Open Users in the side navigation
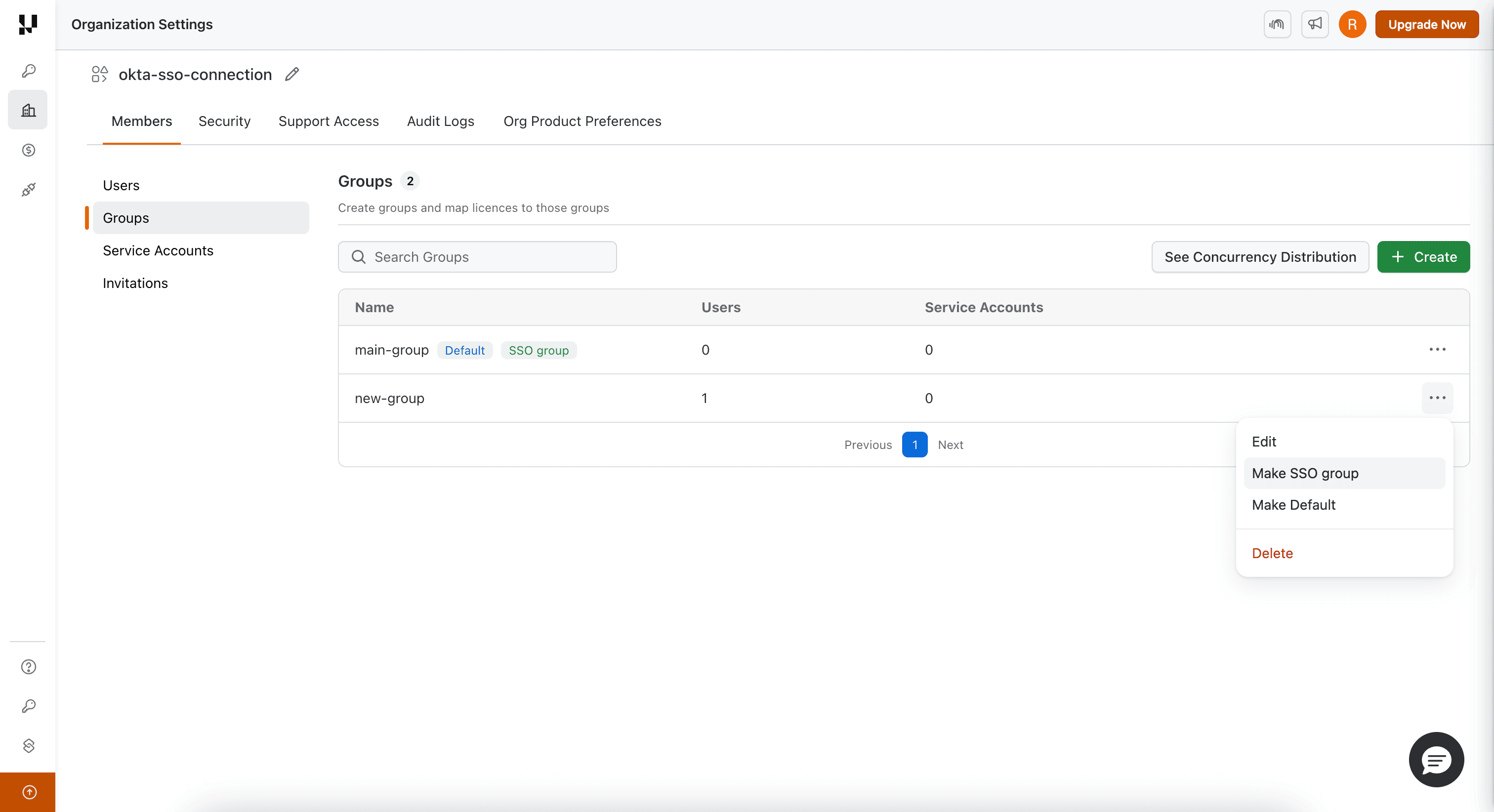 201,186
